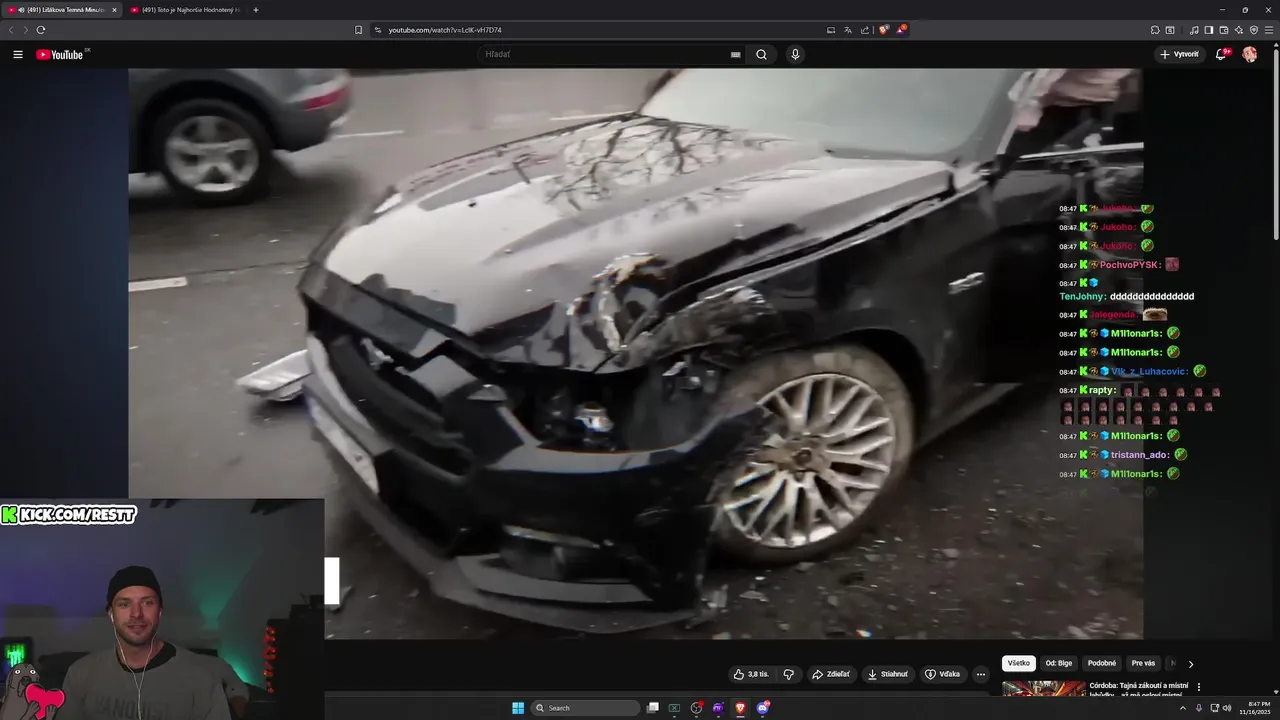Click the taskbar volume speaker icon
The height and width of the screenshot is (720, 1280).
pyautogui.click(x=1227, y=708)
